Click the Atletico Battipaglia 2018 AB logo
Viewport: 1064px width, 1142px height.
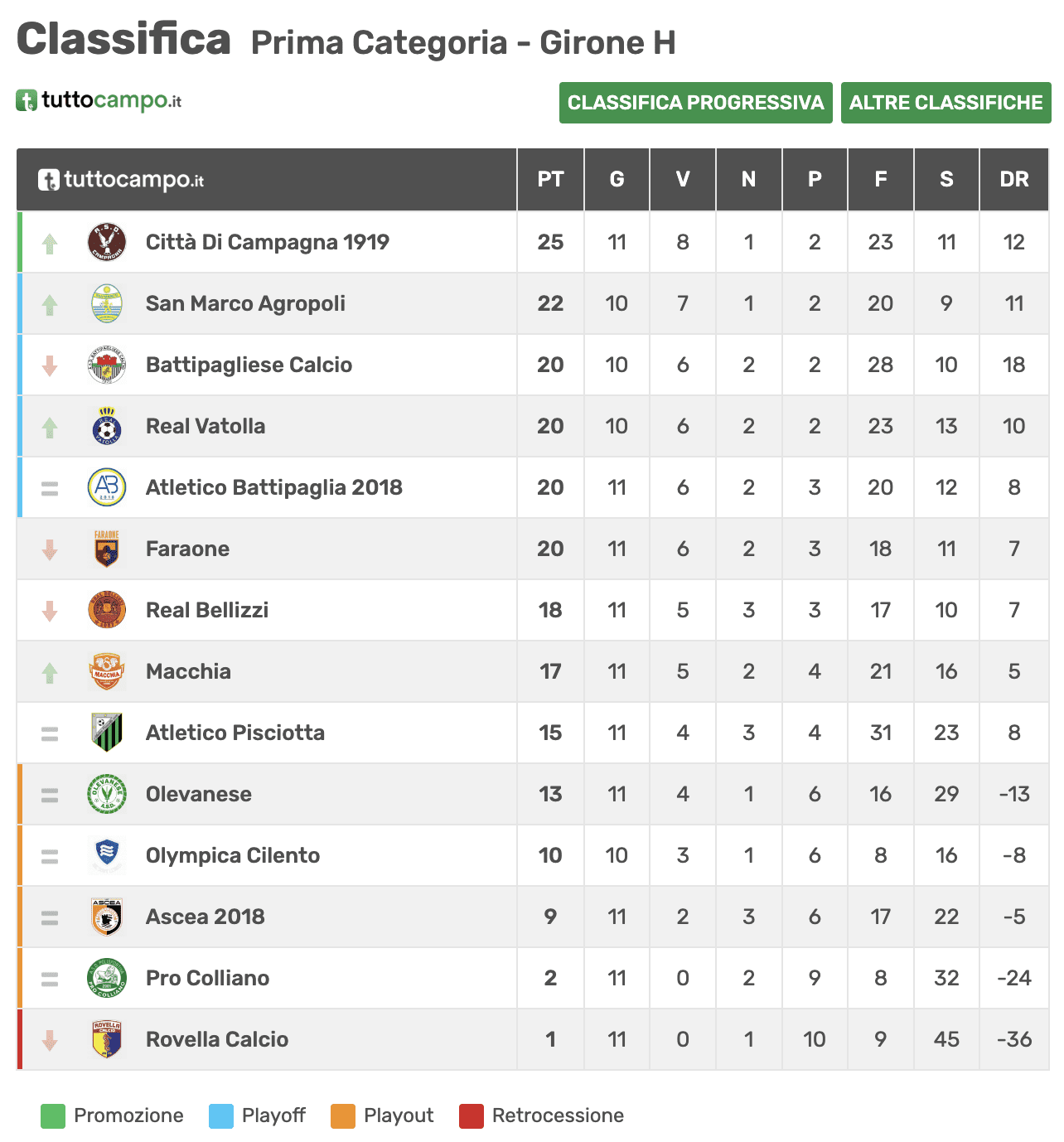click(x=107, y=487)
